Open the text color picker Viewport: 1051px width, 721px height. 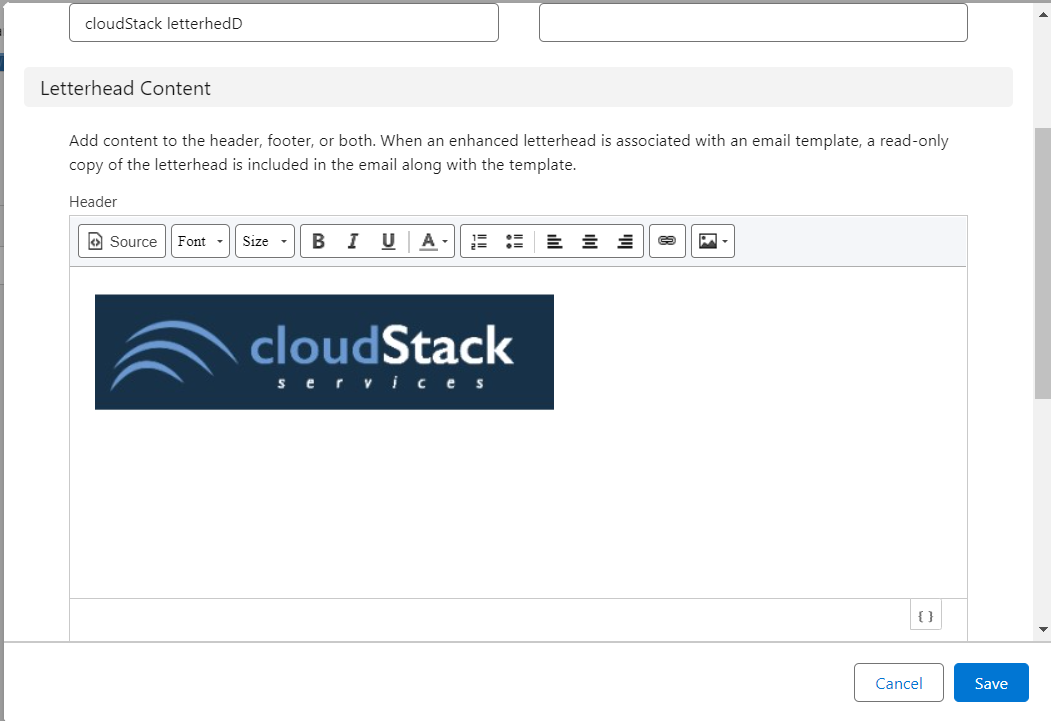point(433,241)
